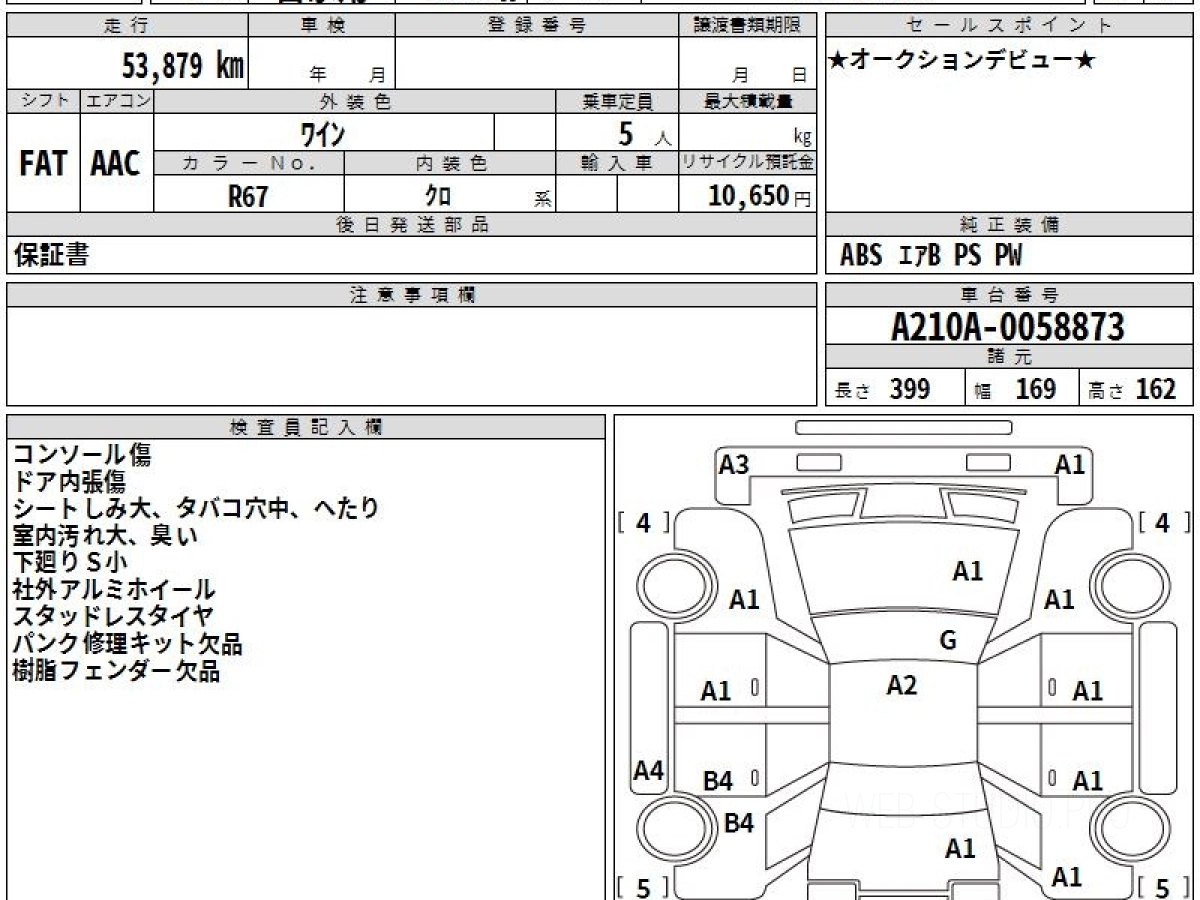1200x900 pixels.
Task: Select the 走行 header cell
Action: pos(127,26)
